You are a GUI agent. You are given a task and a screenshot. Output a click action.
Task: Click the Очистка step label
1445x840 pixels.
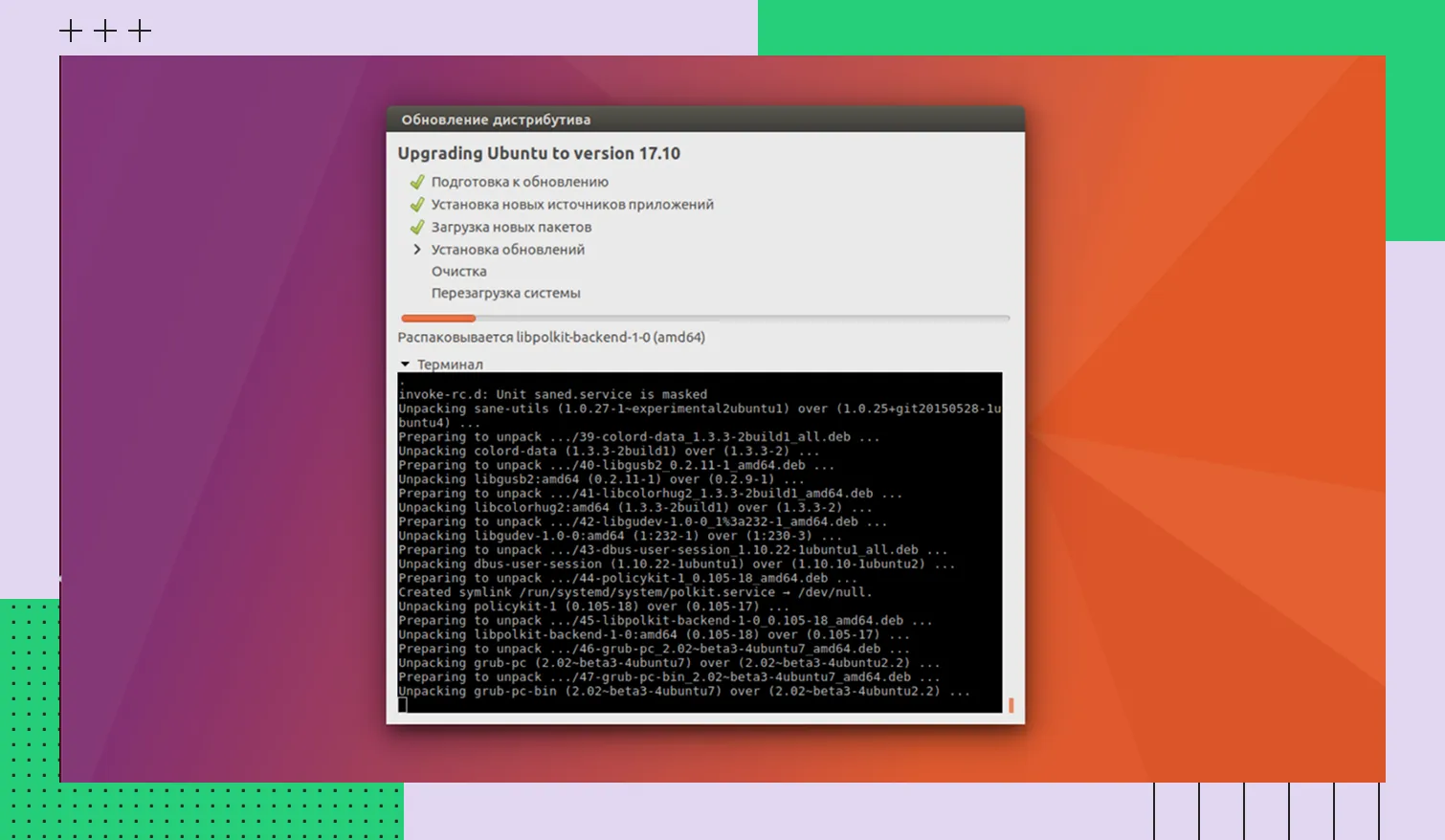pyautogui.click(x=458, y=272)
